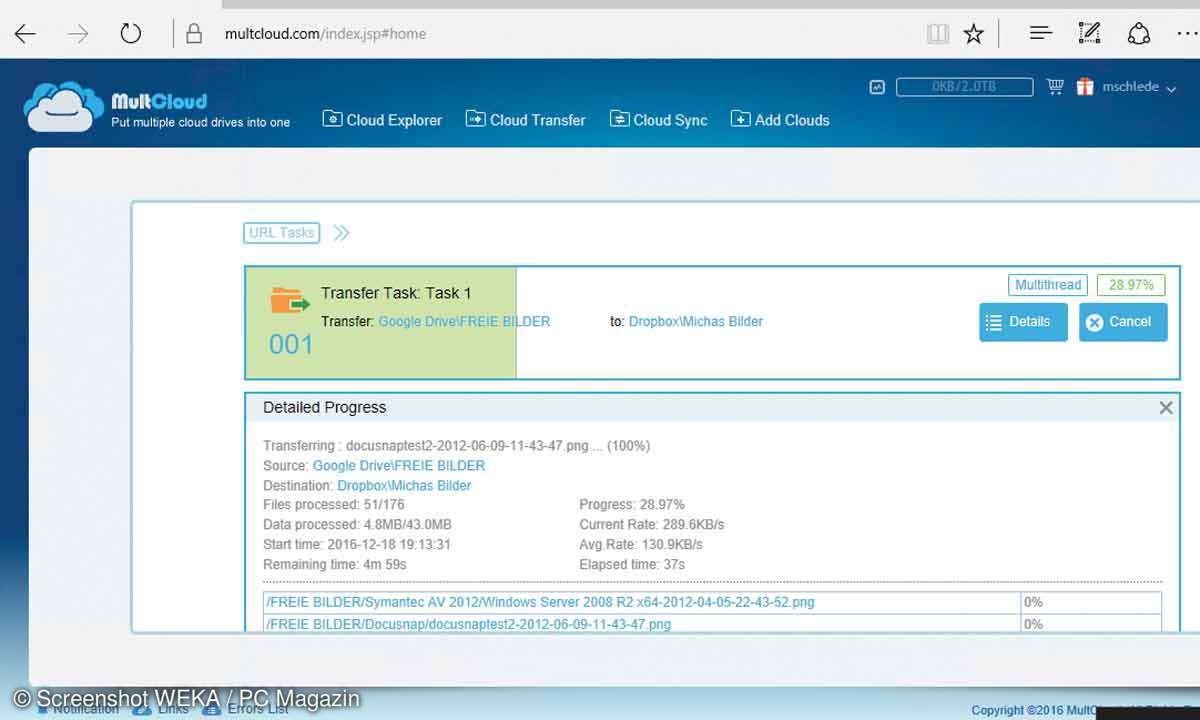
Task: Click 'Avg.Rate: 130.9KB/s' text
Action: tap(641, 545)
